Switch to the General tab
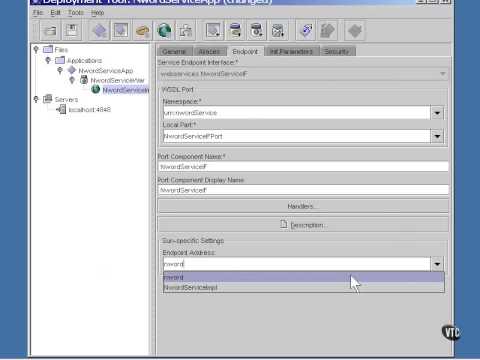480x360 pixels. coord(175,52)
